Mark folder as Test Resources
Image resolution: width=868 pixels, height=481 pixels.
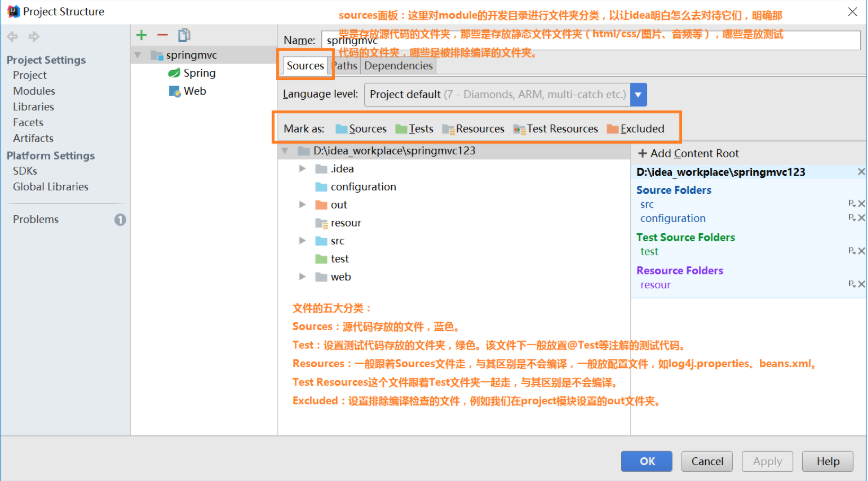click(556, 129)
